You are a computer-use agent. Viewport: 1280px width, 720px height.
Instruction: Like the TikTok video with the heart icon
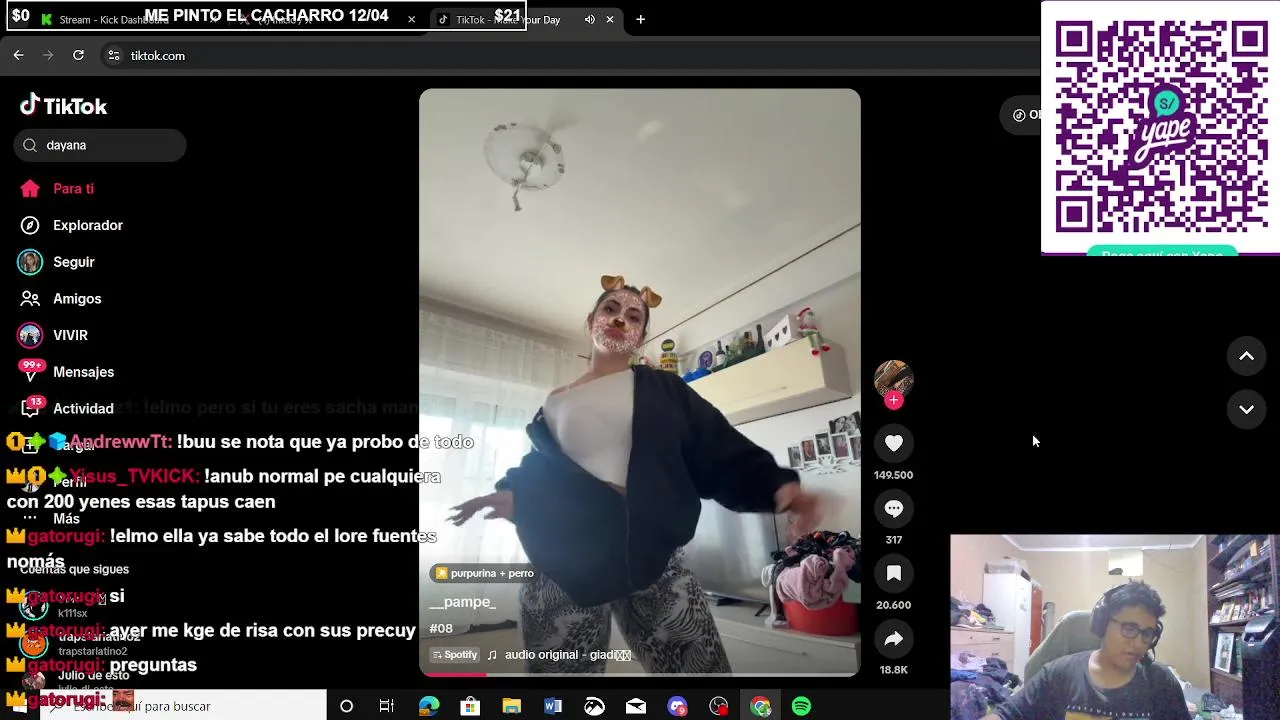pos(894,443)
